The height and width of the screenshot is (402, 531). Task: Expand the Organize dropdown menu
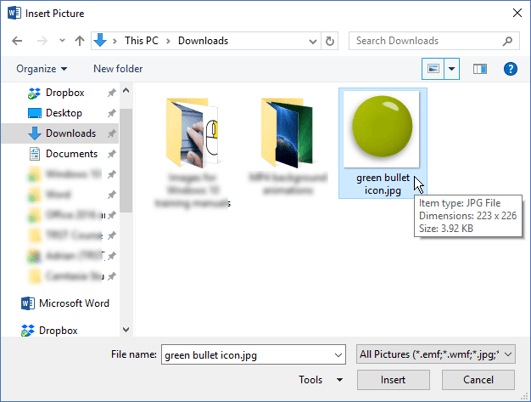(42, 69)
